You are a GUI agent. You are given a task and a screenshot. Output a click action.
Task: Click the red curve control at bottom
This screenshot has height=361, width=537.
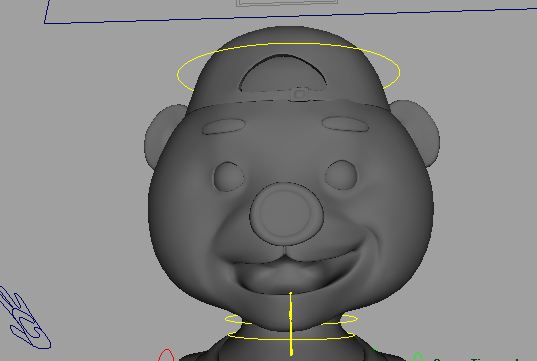click(166, 355)
